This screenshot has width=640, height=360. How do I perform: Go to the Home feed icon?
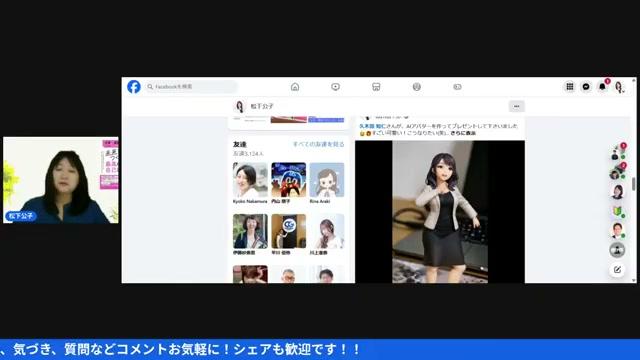click(x=295, y=87)
